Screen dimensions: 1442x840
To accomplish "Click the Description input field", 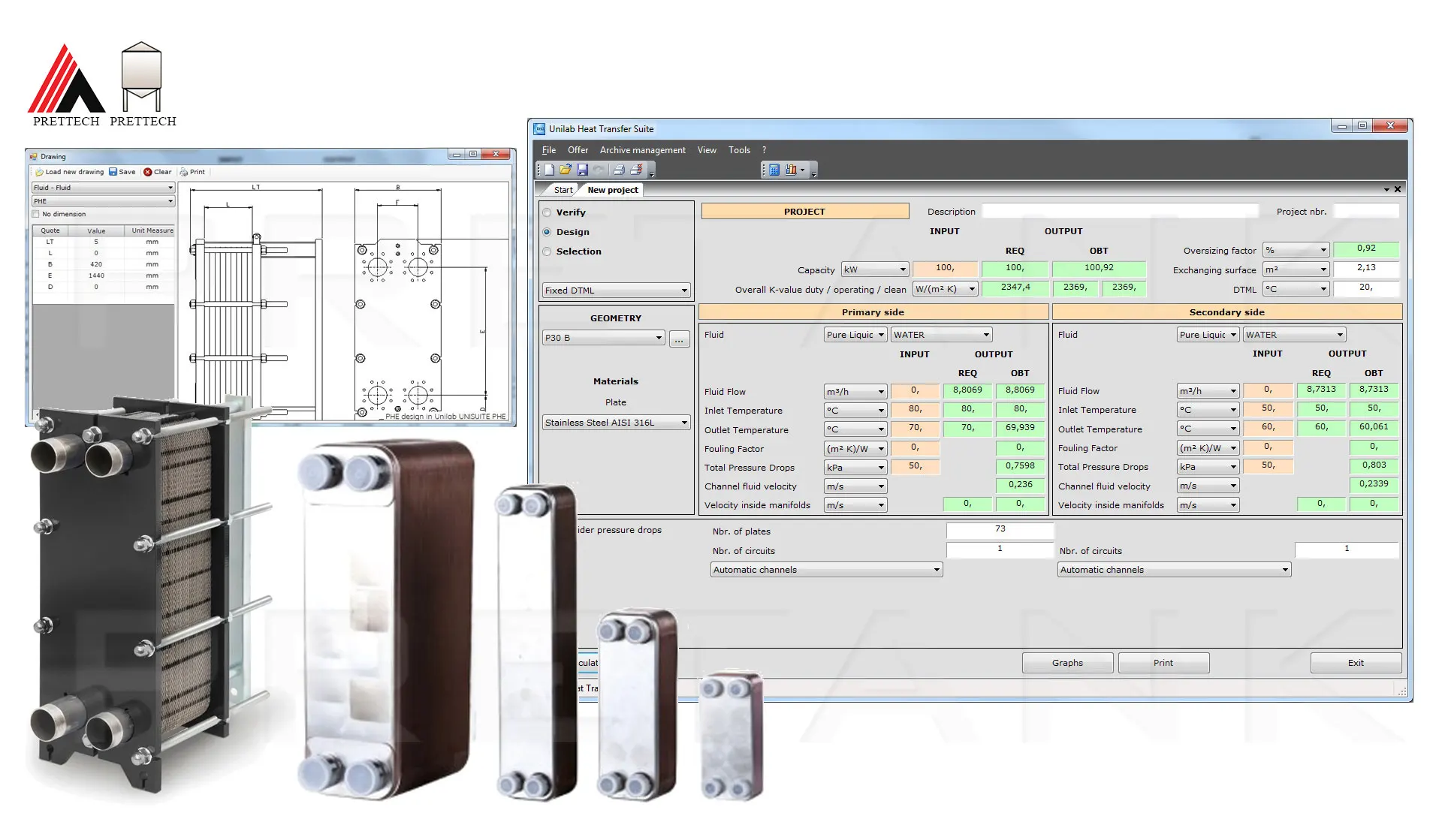I will point(1119,212).
